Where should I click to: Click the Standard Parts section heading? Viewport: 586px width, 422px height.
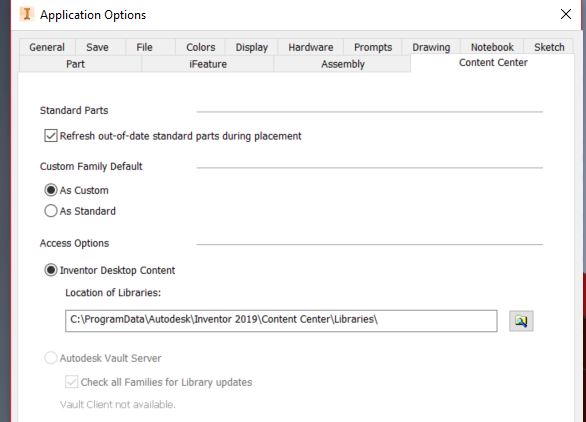tap(74, 110)
